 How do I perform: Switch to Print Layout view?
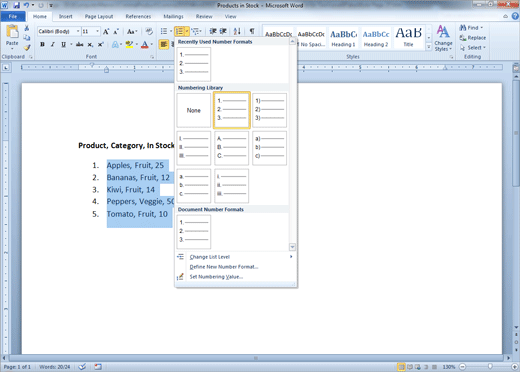402,367
